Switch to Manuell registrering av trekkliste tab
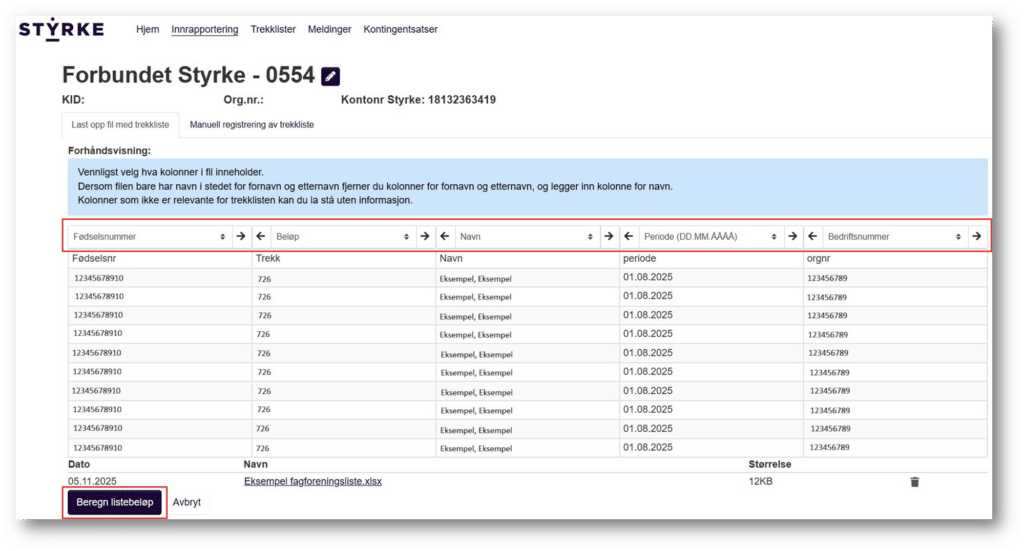1024x551 pixels. 252,125
